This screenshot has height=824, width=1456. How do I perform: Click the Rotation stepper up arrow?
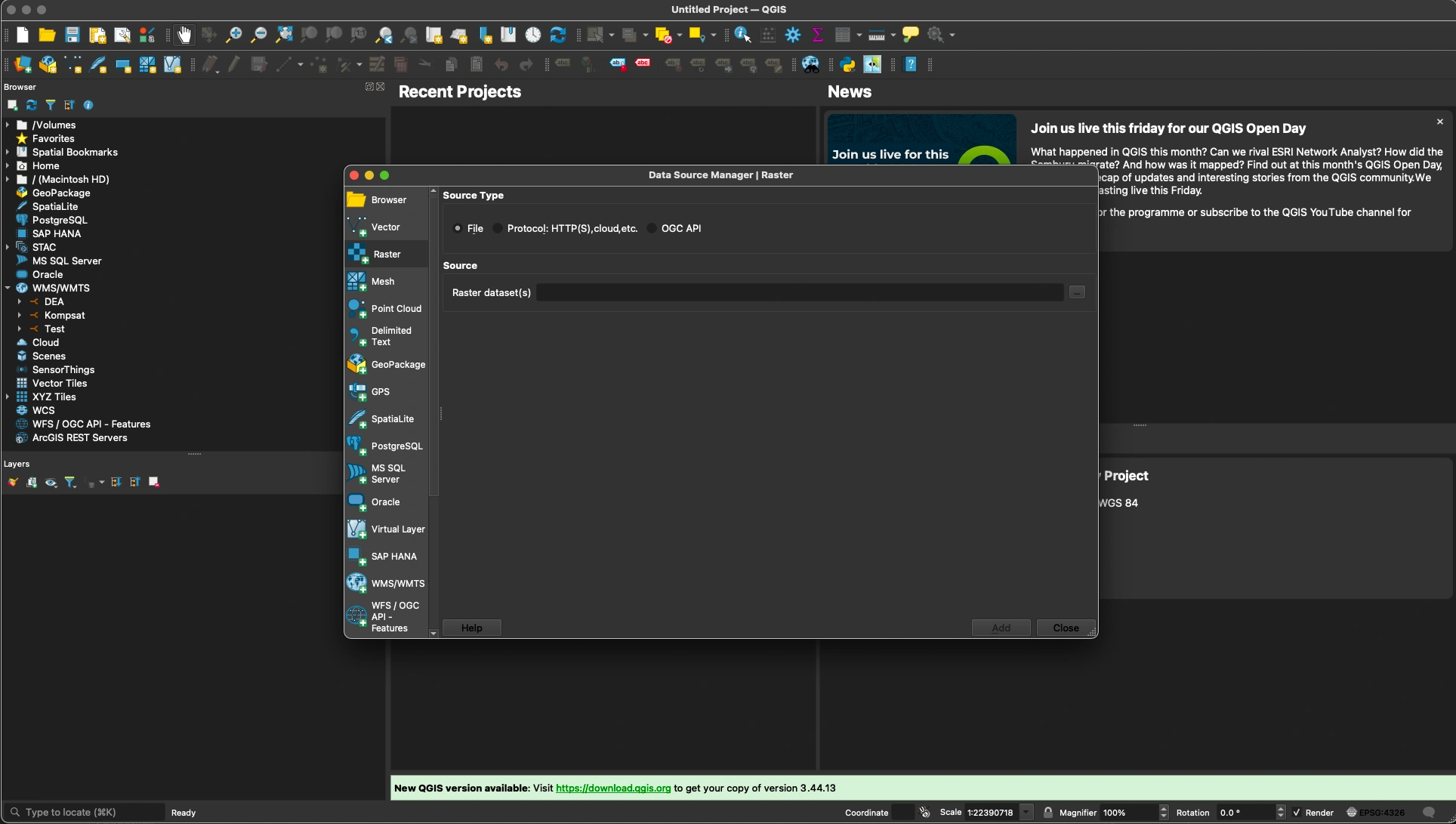click(1281, 809)
